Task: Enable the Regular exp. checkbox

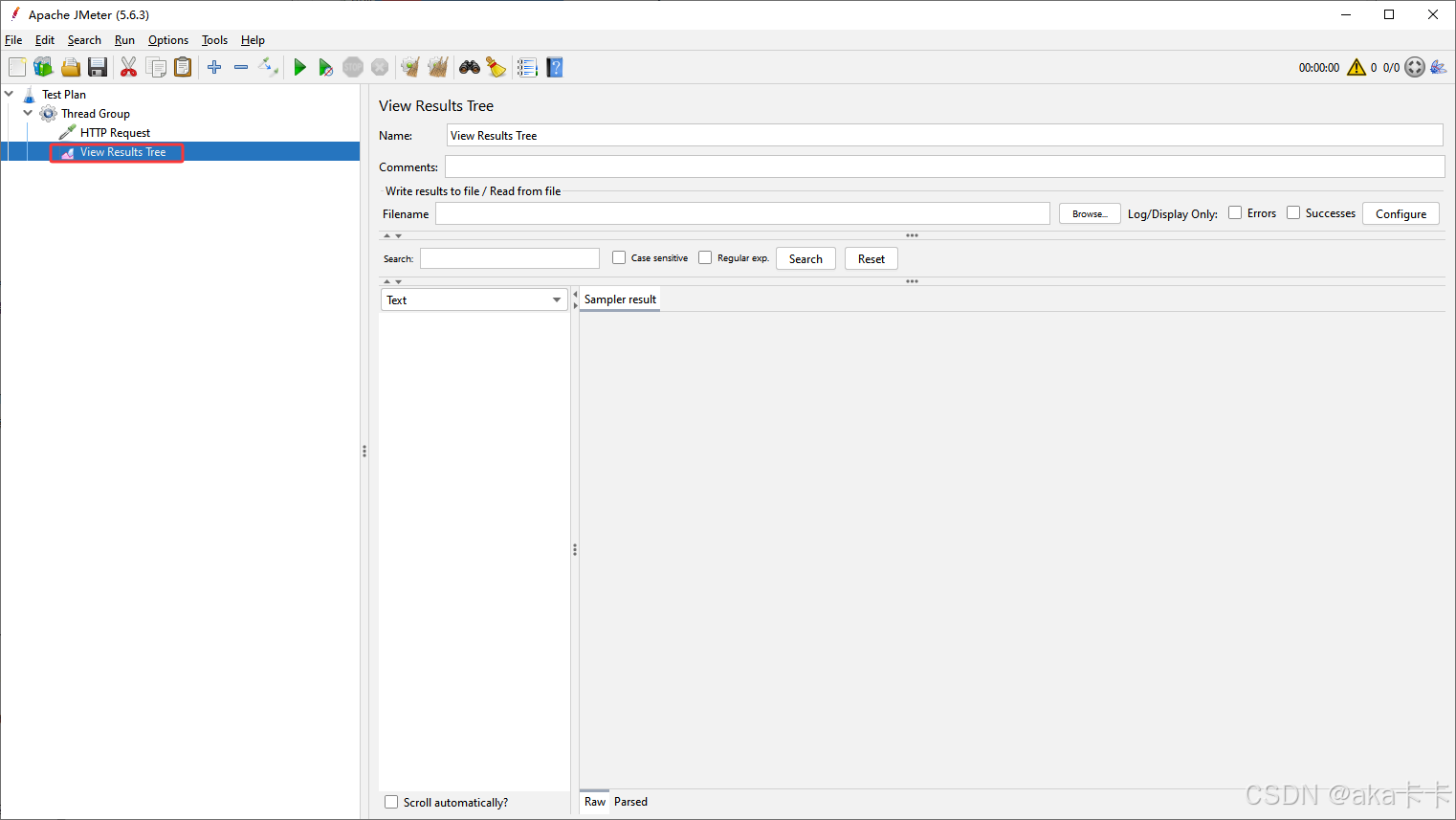Action: (x=705, y=257)
